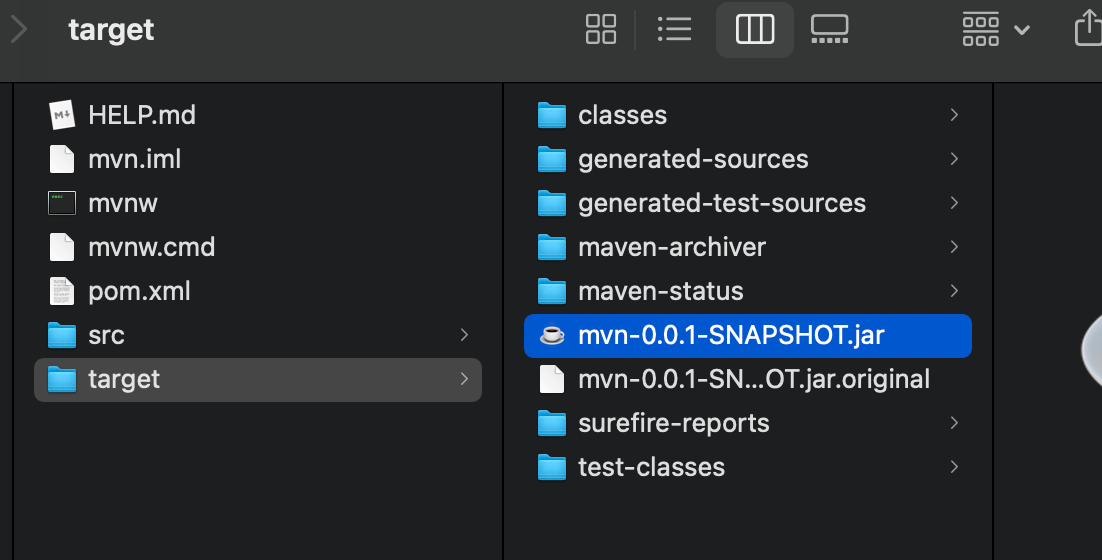1102x560 pixels.
Task: Expand the test-classes folder chevron
Action: (x=954, y=467)
